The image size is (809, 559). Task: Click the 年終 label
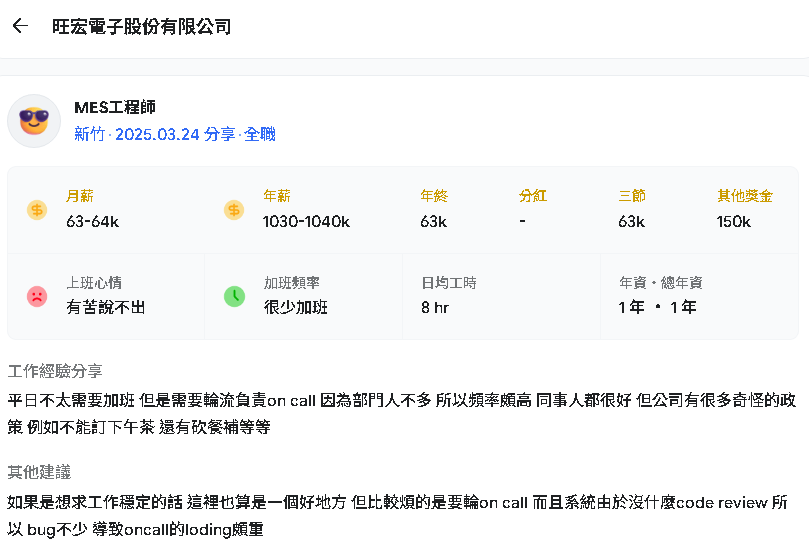pyautogui.click(x=434, y=196)
